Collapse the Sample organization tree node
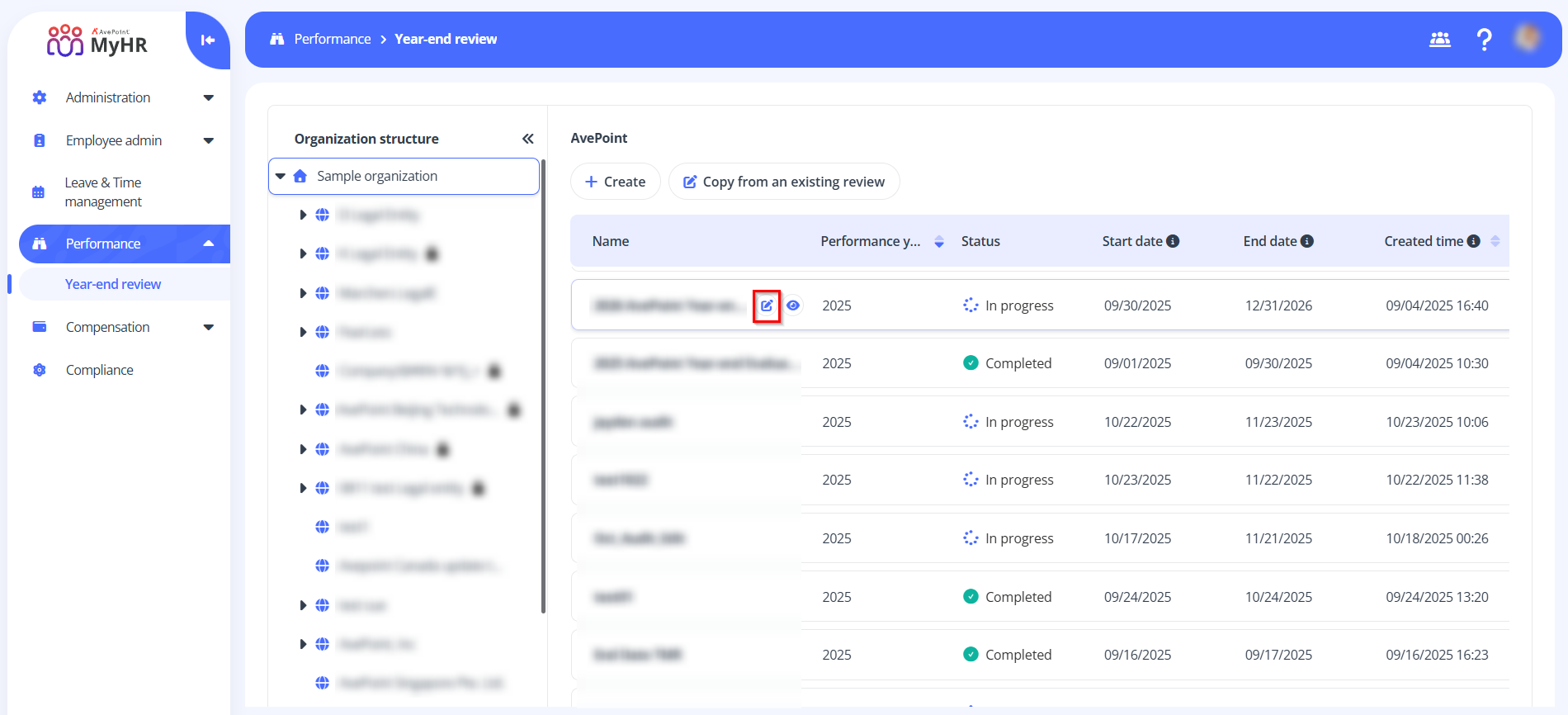This screenshot has height=715, width=1568. point(281,176)
